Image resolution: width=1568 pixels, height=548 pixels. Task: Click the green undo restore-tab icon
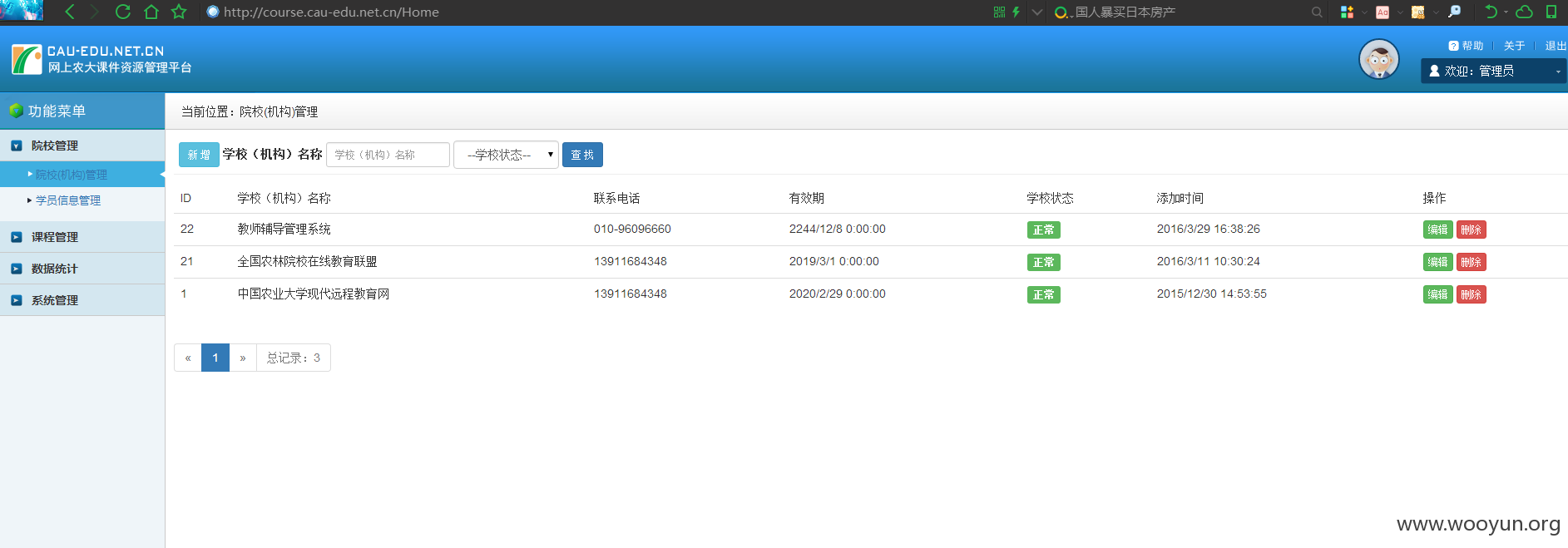1491,12
